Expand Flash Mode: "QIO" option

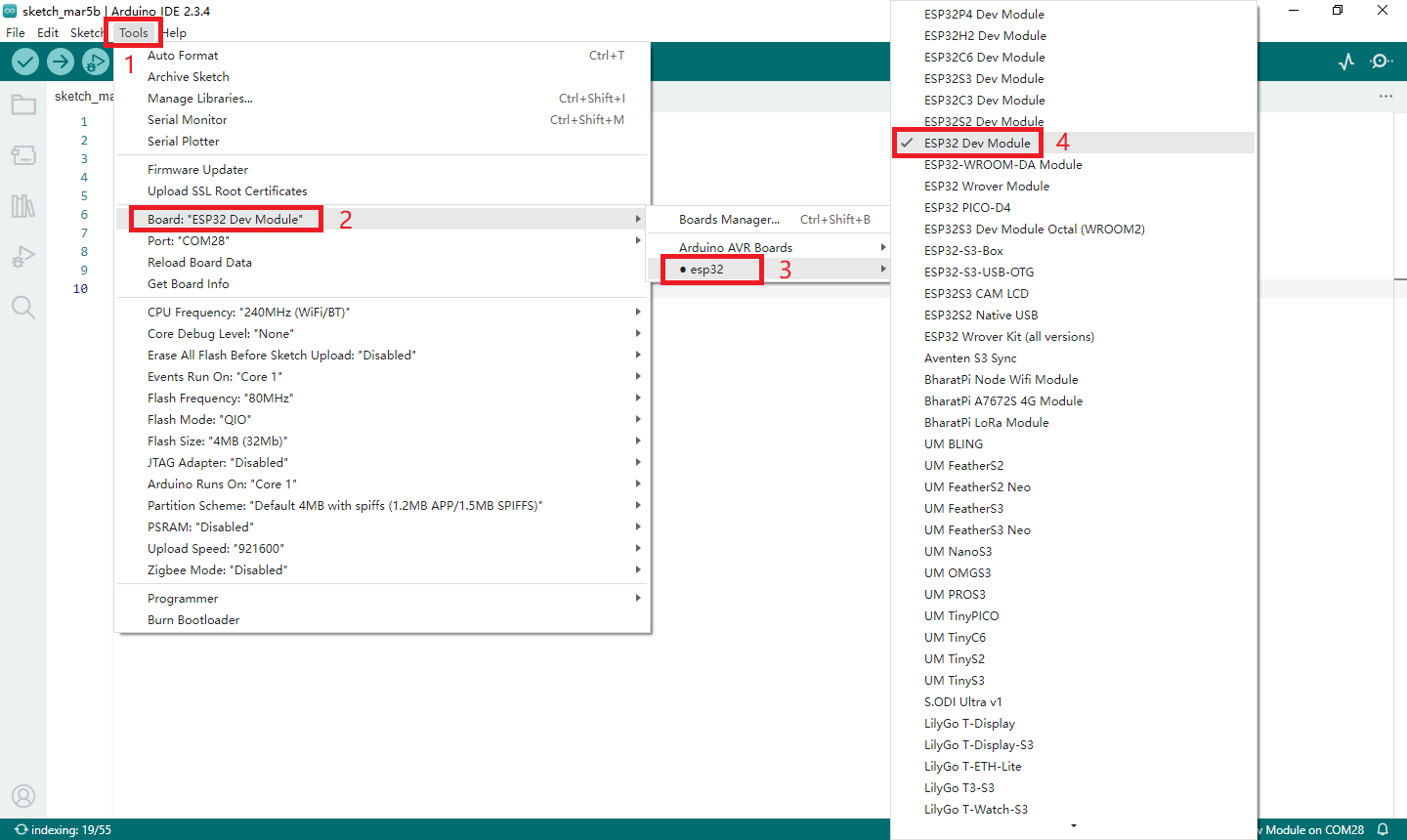383,420
